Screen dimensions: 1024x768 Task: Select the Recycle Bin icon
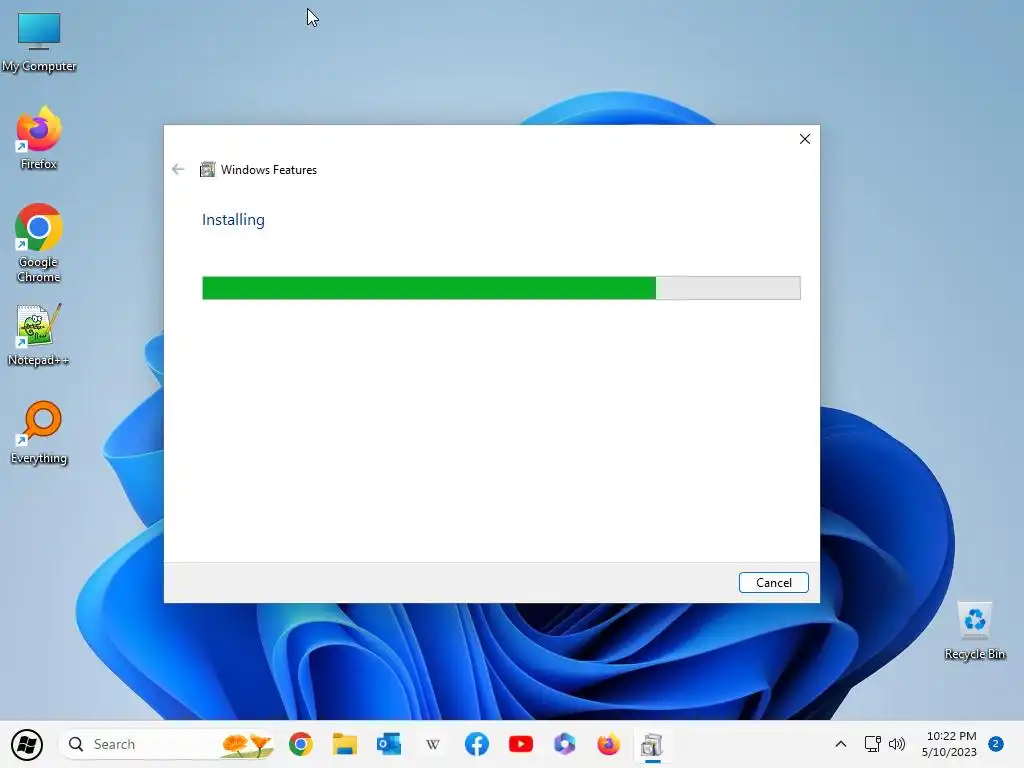974,631
